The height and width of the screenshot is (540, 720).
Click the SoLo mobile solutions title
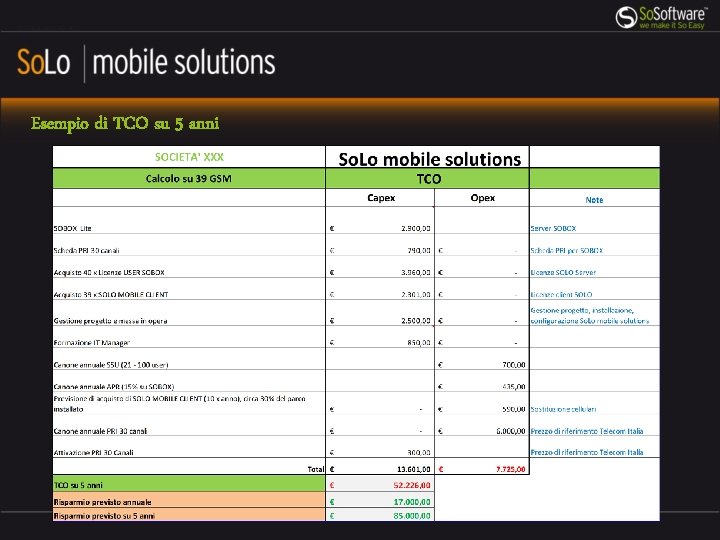pos(146,62)
